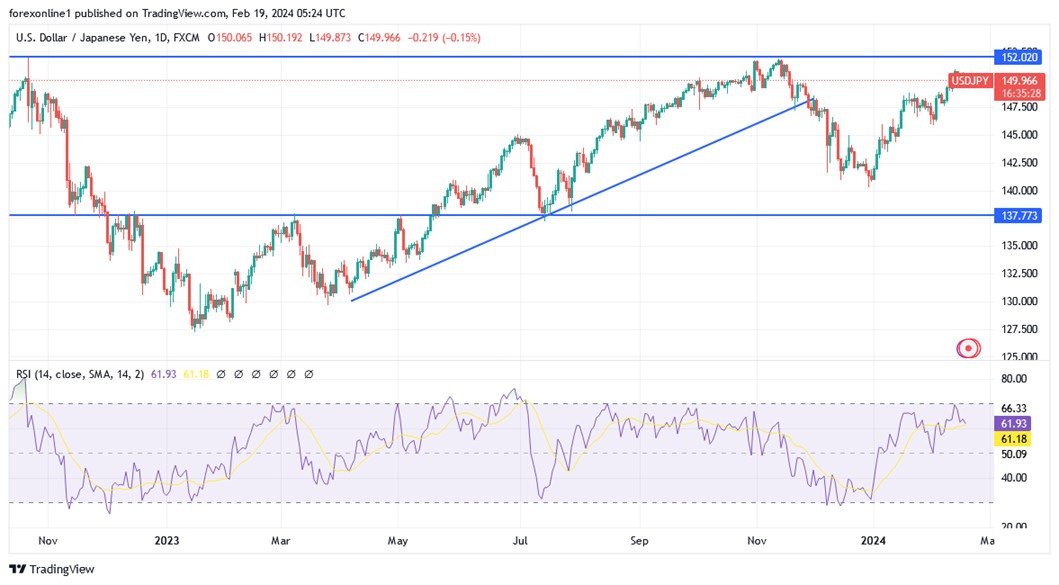Open the symbol menu via the U.S. Dollar / Japanese Yen title
The height and width of the screenshot is (585, 1059).
(x=80, y=37)
